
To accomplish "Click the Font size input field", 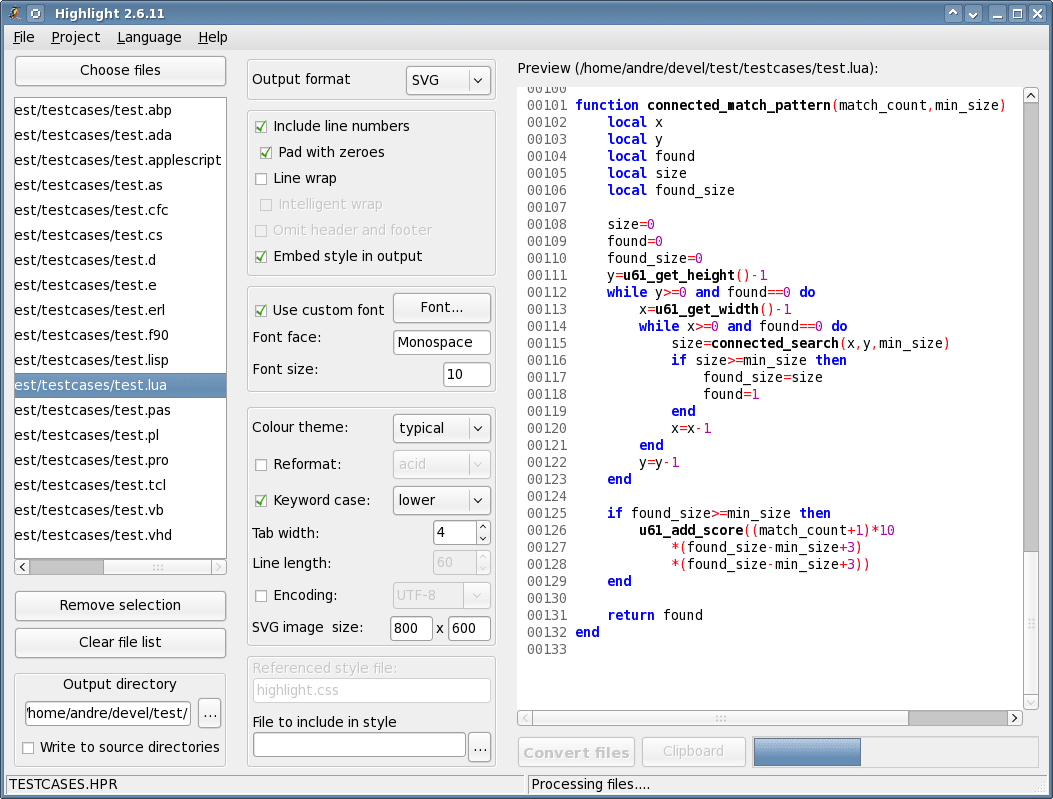I will [467, 375].
